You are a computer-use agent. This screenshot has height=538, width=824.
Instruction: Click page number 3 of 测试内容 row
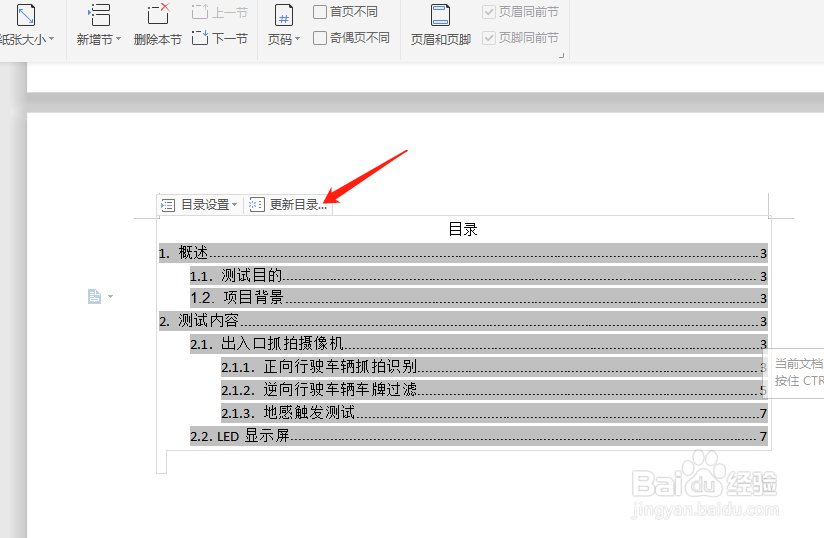click(x=764, y=322)
